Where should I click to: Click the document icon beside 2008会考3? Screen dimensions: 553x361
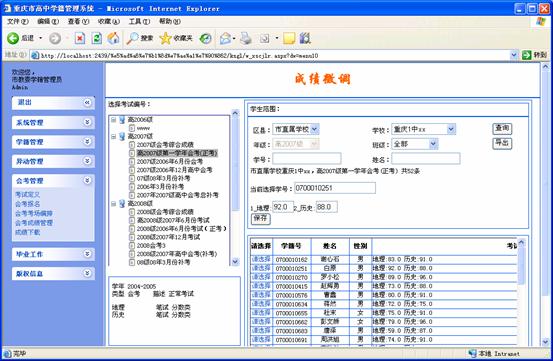pos(132,245)
